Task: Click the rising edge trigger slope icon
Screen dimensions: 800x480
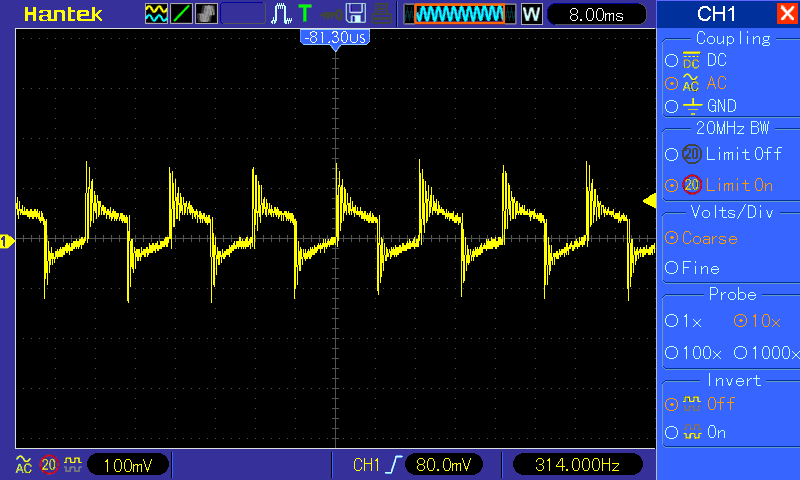Action: click(x=394, y=465)
